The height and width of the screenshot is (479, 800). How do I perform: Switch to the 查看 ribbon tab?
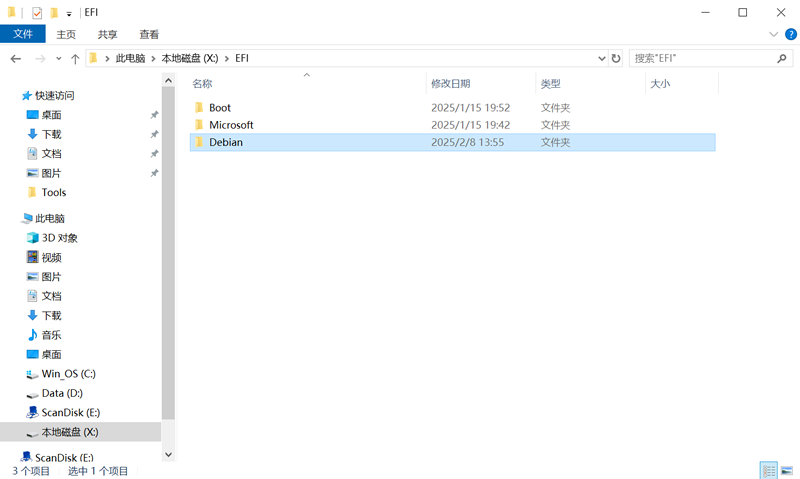click(x=149, y=34)
